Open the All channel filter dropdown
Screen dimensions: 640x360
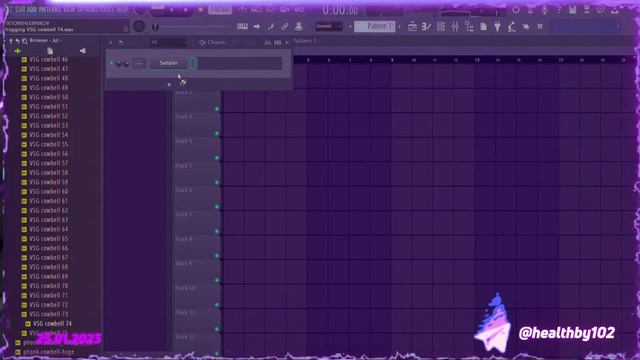pos(168,42)
